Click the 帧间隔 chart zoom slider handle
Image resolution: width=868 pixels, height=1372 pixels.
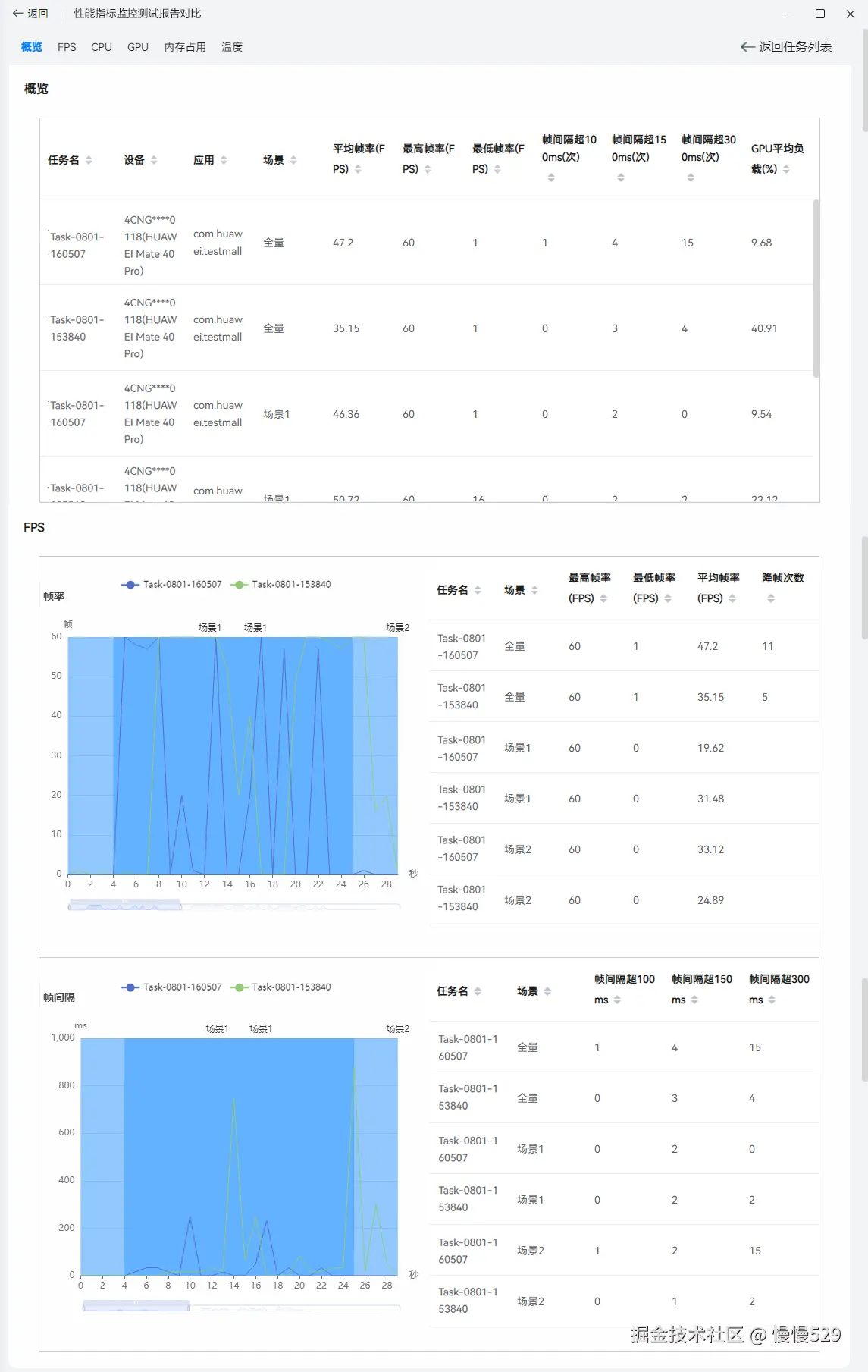pos(136,1305)
